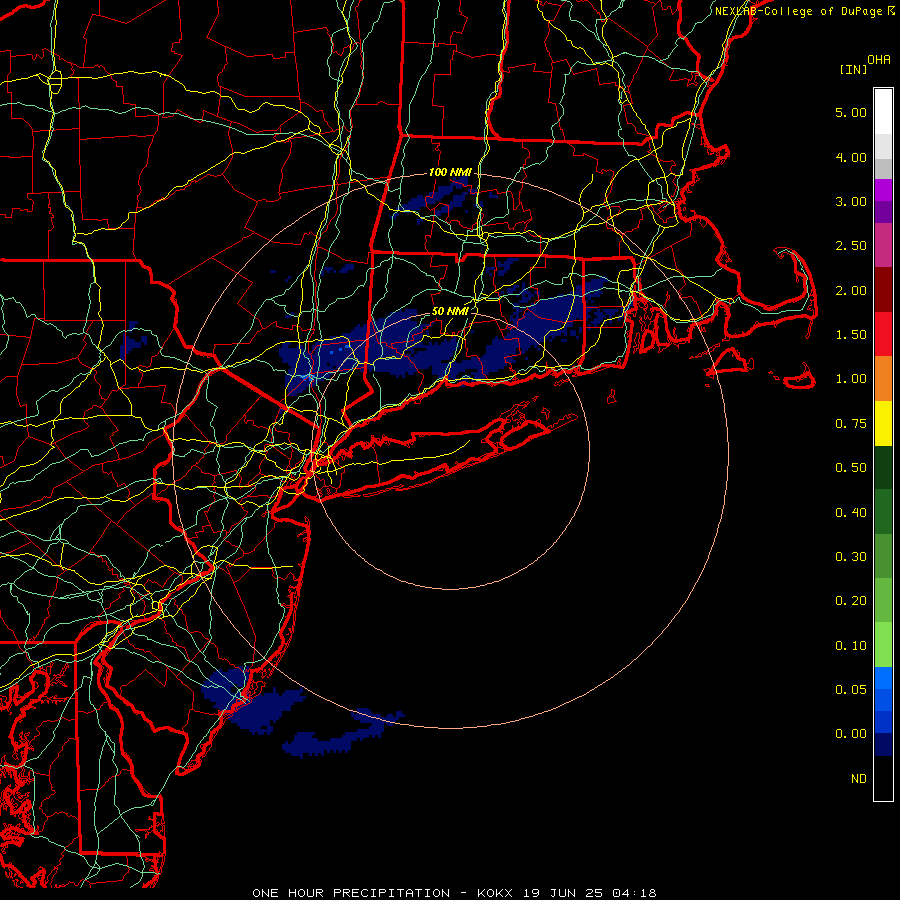This screenshot has width=900, height=900.
Task: Click the bright red swatch near 1.50
Action: (883, 334)
